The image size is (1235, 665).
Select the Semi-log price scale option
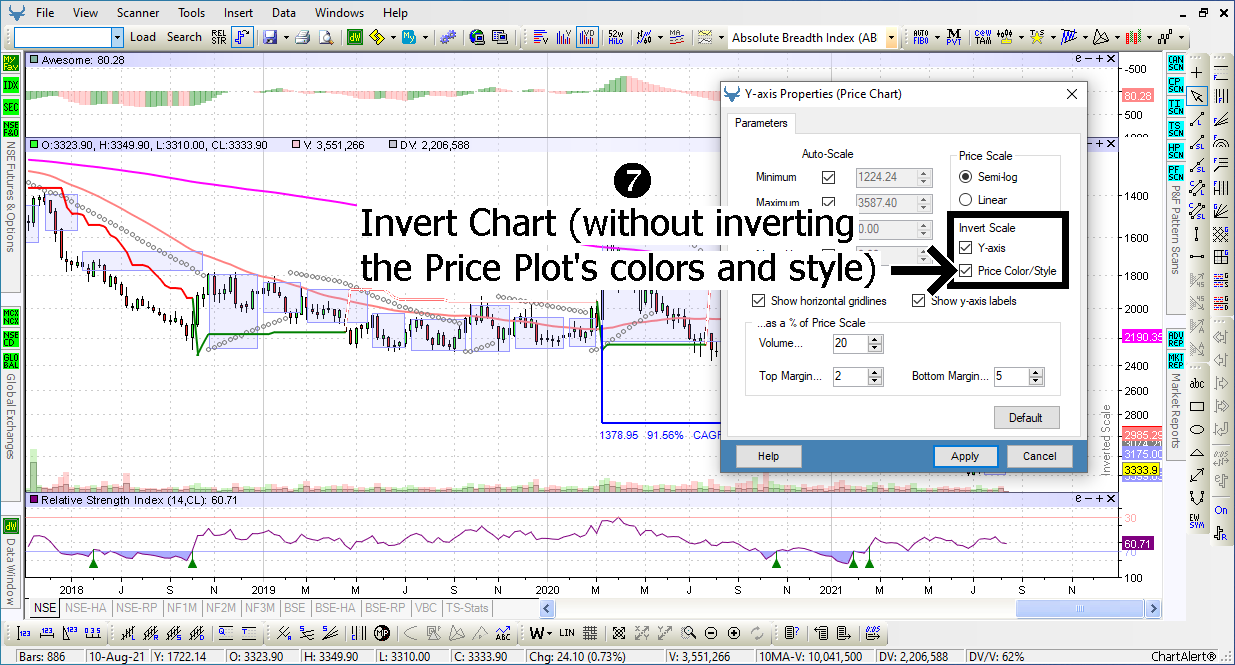(965, 176)
